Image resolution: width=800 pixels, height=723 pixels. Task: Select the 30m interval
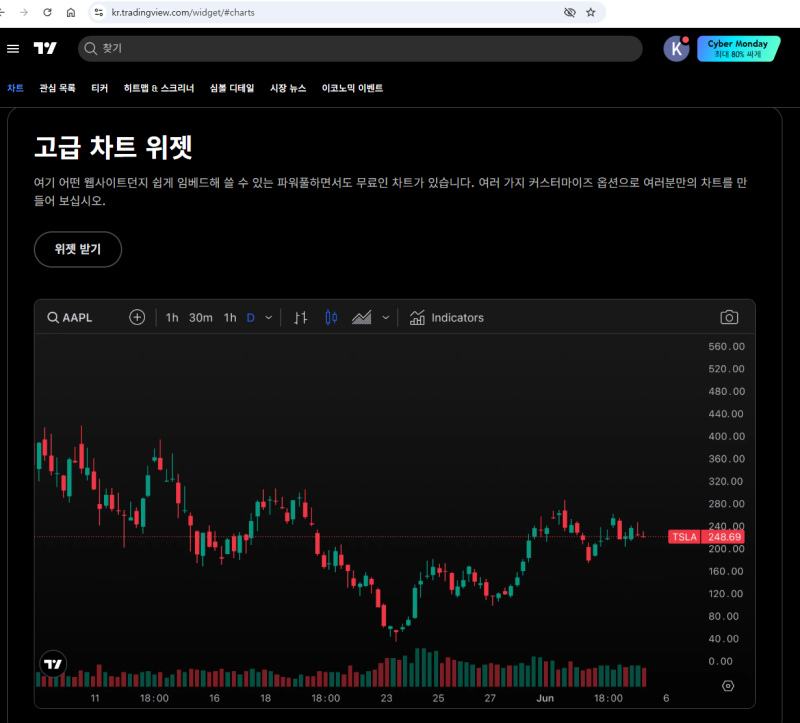201,317
